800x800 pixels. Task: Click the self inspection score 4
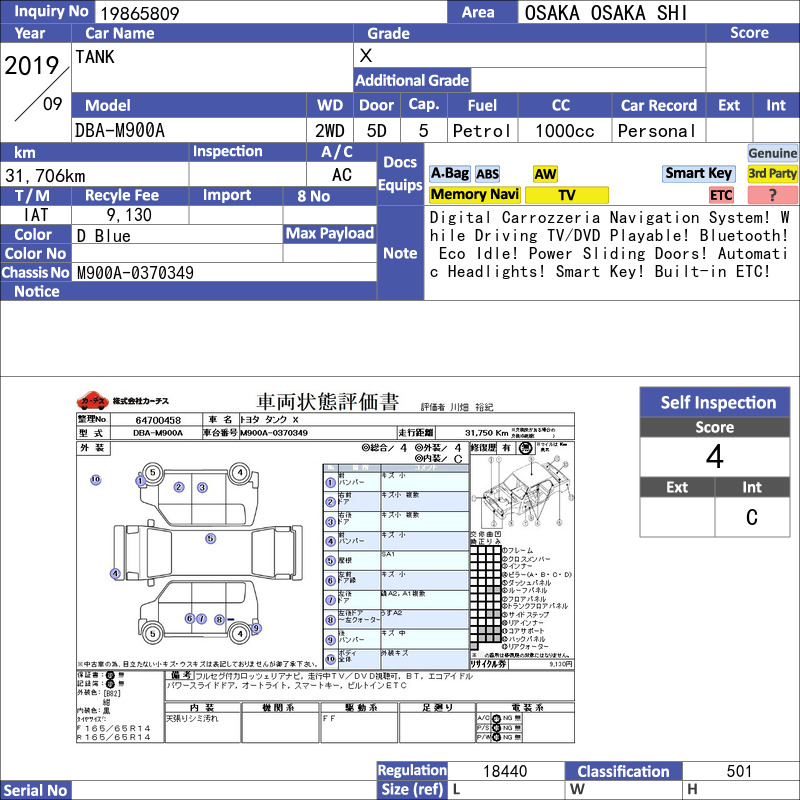point(714,456)
